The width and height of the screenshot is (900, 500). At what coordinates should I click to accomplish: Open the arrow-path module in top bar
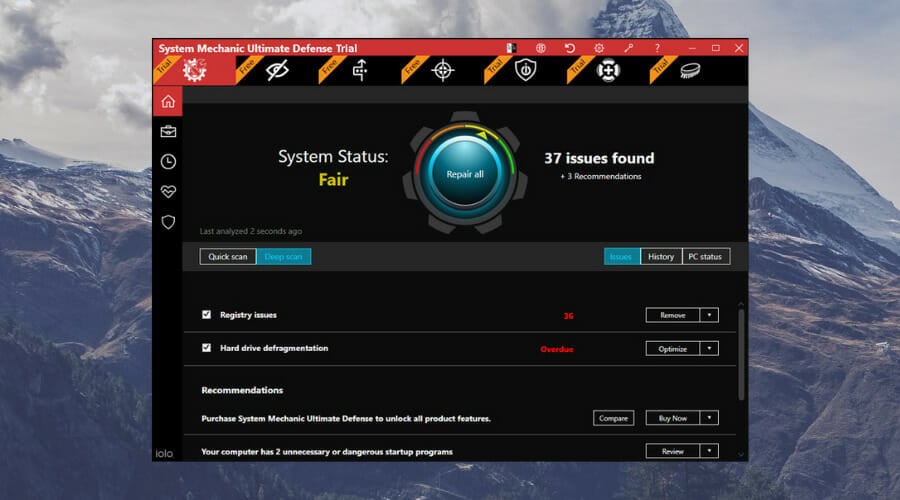(360, 71)
